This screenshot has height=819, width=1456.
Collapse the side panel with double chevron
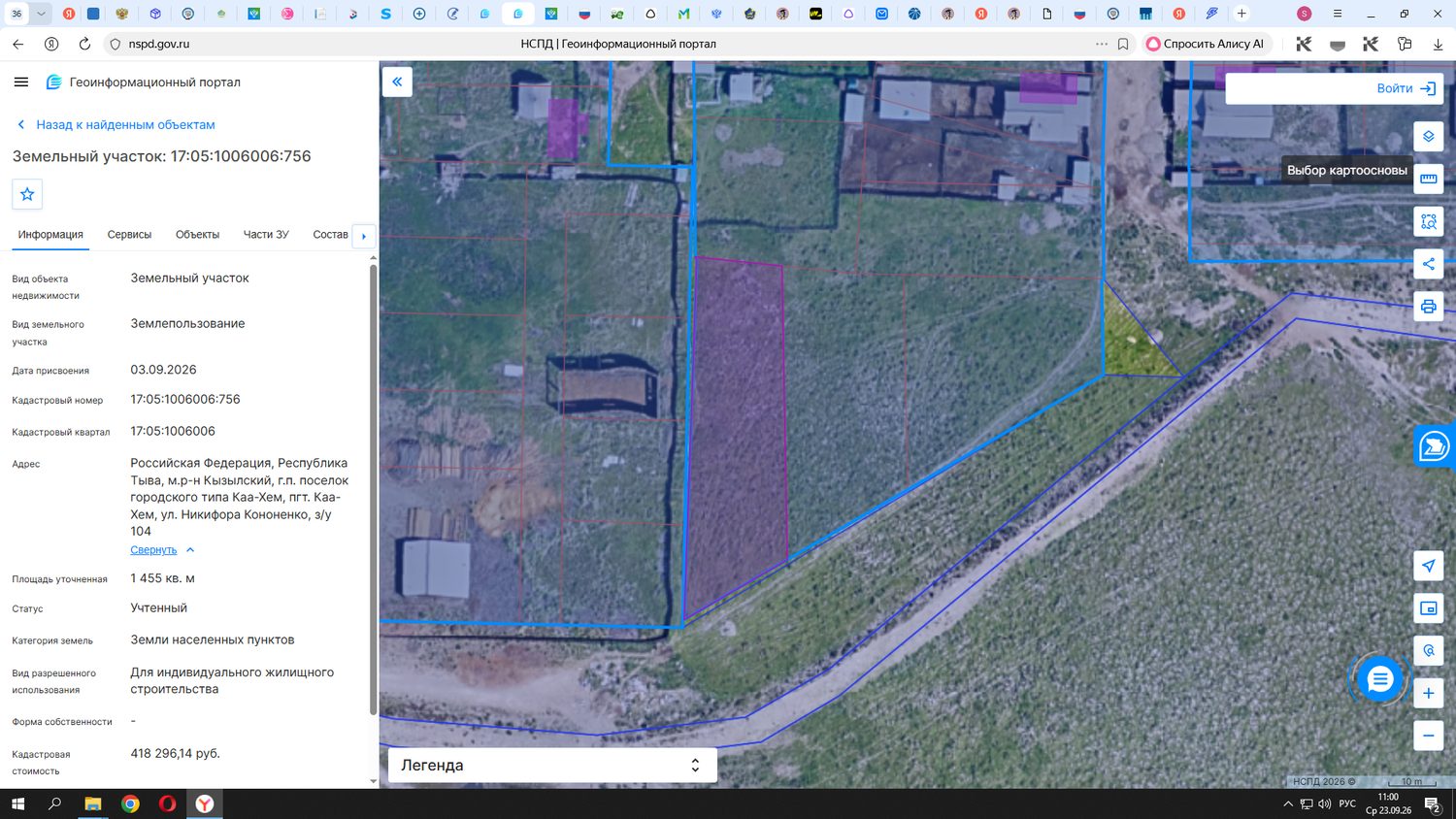pyautogui.click(x=397, y=82)
